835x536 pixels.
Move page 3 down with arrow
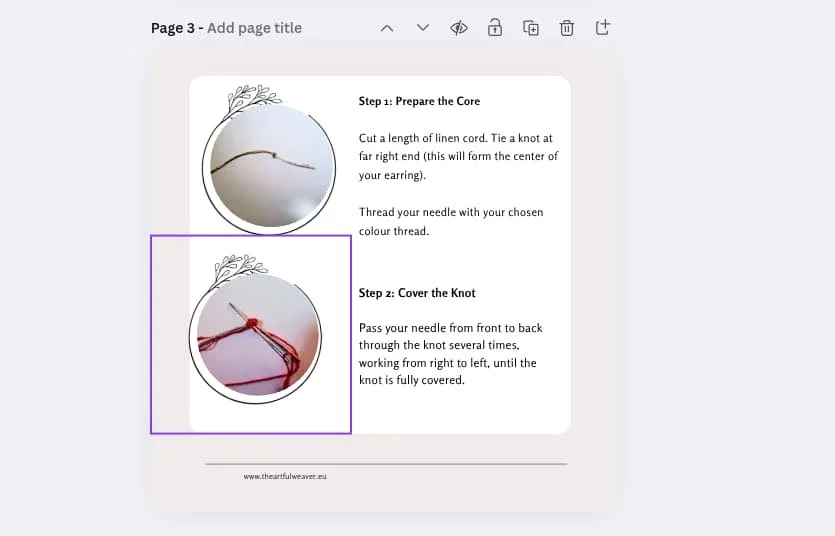[x=423, y=28]
